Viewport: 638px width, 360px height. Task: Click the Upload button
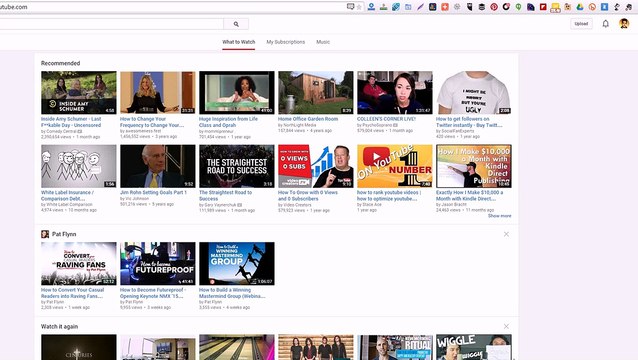click(581, 24)
